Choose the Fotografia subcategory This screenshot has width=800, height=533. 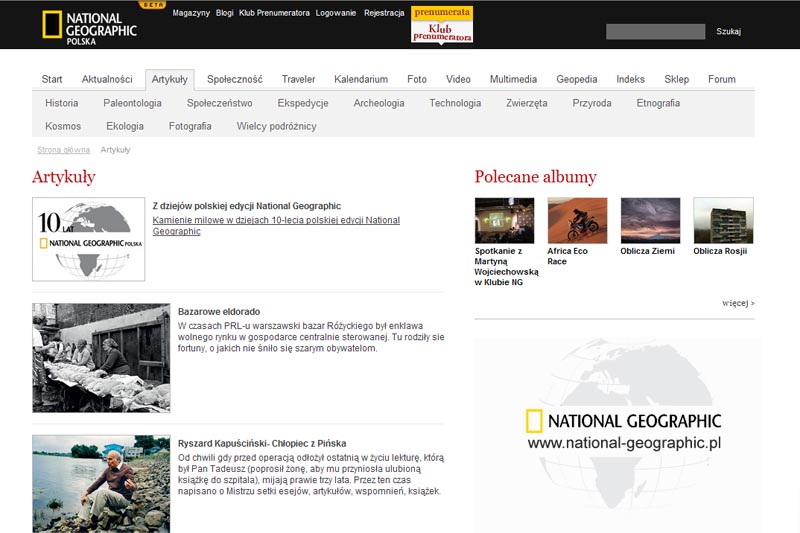190,126
